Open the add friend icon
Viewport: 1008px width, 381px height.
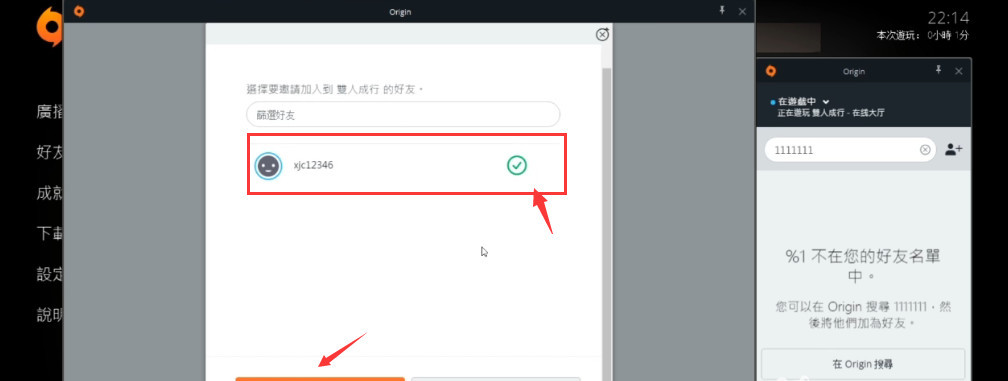click(953, 150)
